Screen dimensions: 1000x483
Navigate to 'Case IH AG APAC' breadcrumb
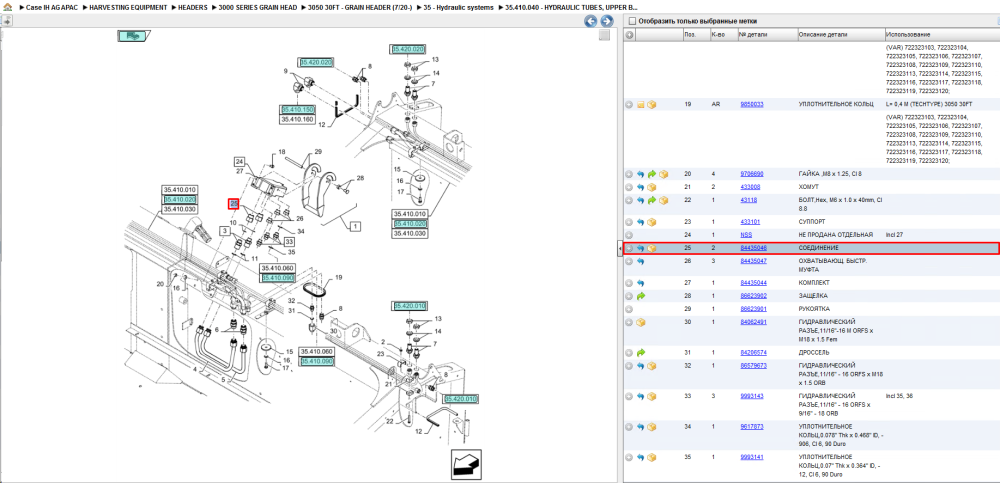coord(54,7)
